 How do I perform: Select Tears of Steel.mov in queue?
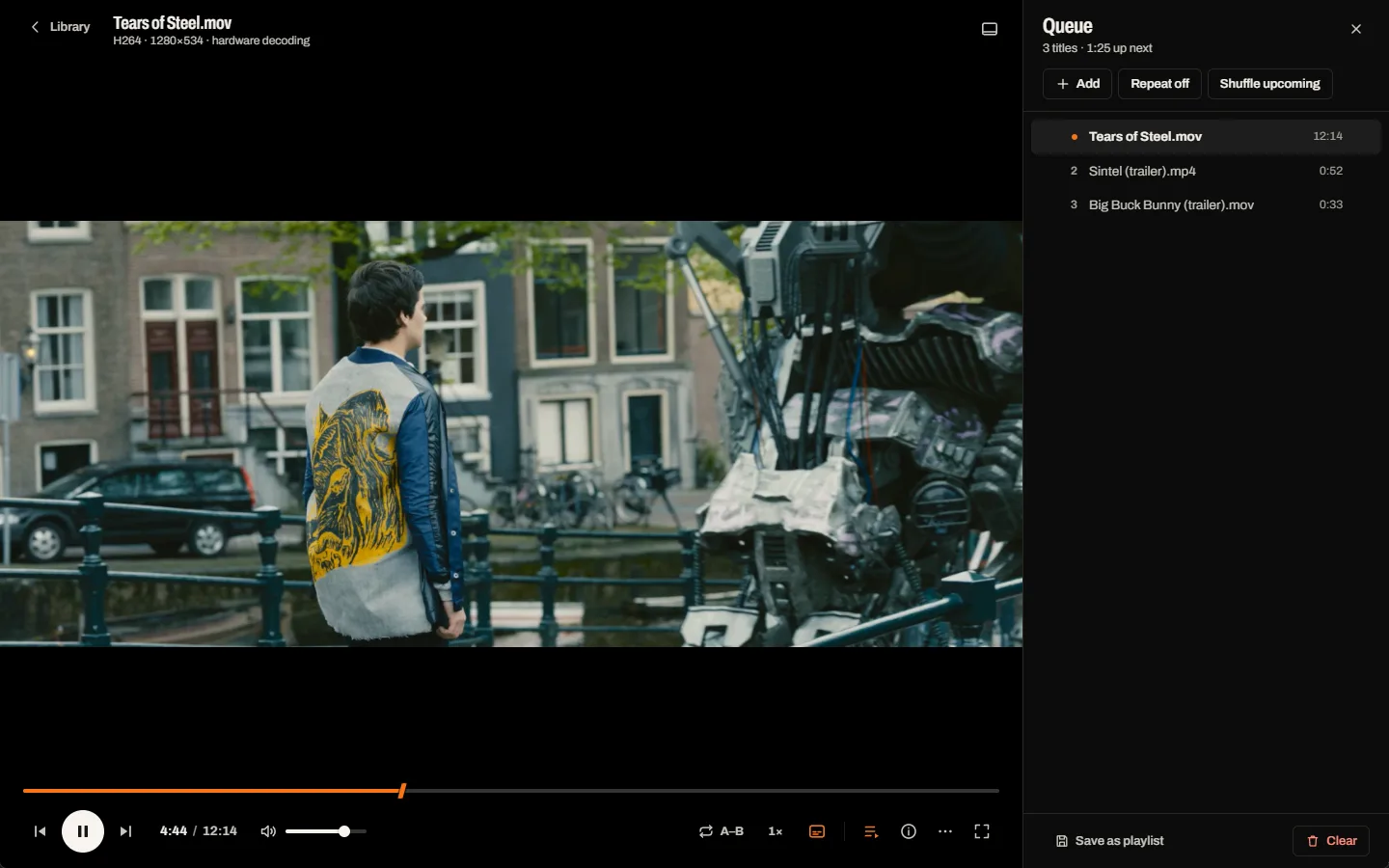point(1206,137)
